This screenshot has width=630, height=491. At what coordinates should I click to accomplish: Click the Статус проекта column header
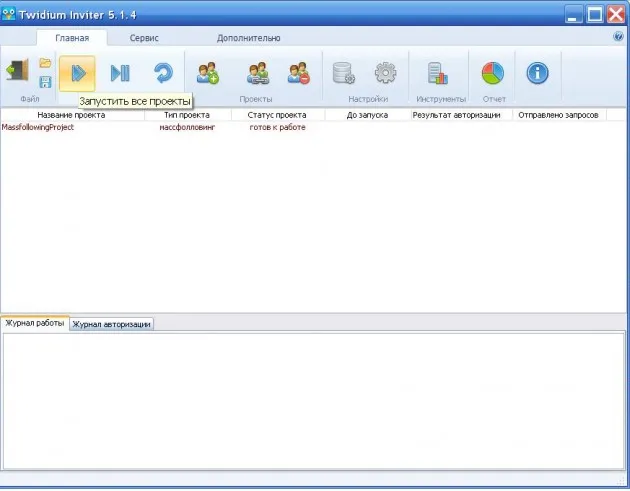277,115
